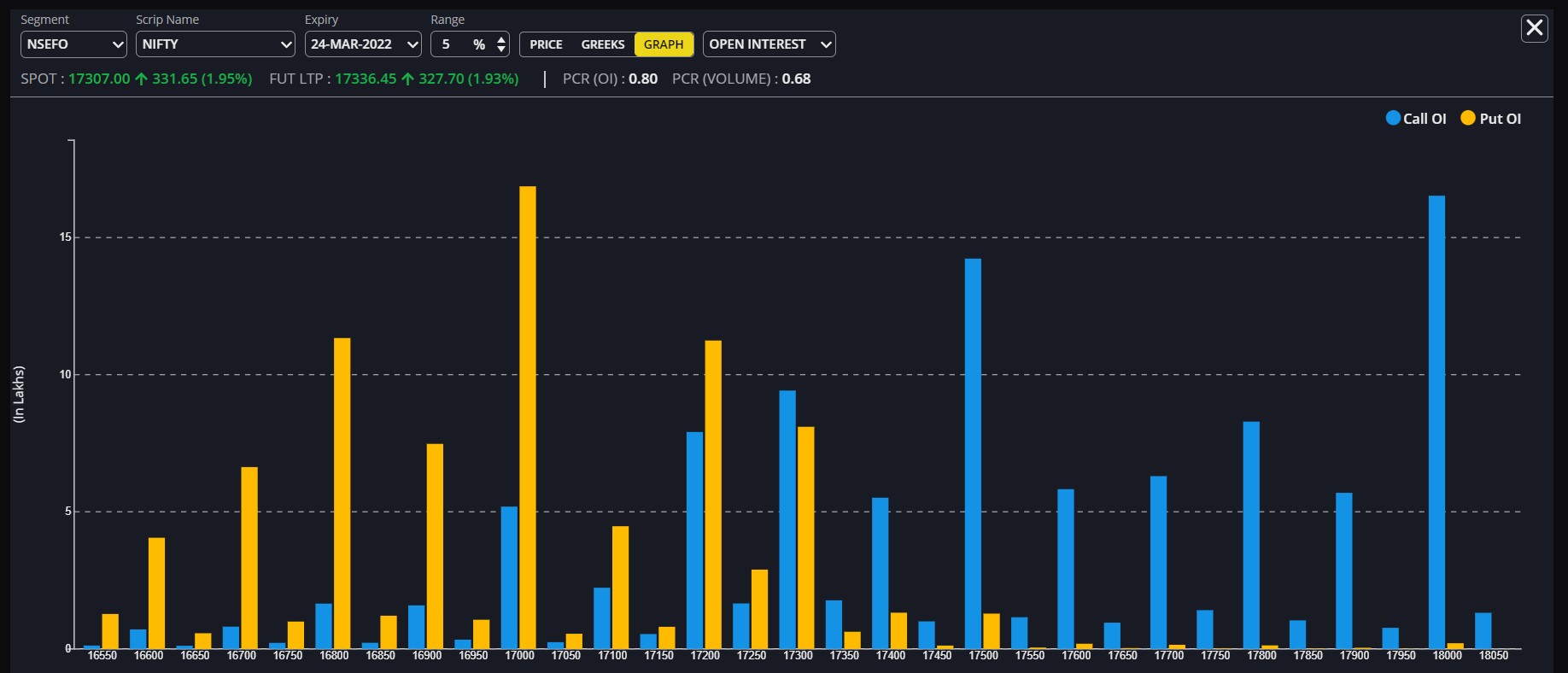Open the Expiry dropdown showing 24-MAR-2022
The height and width of the screenshot is (673, 1568).
[x=363, y=44]
